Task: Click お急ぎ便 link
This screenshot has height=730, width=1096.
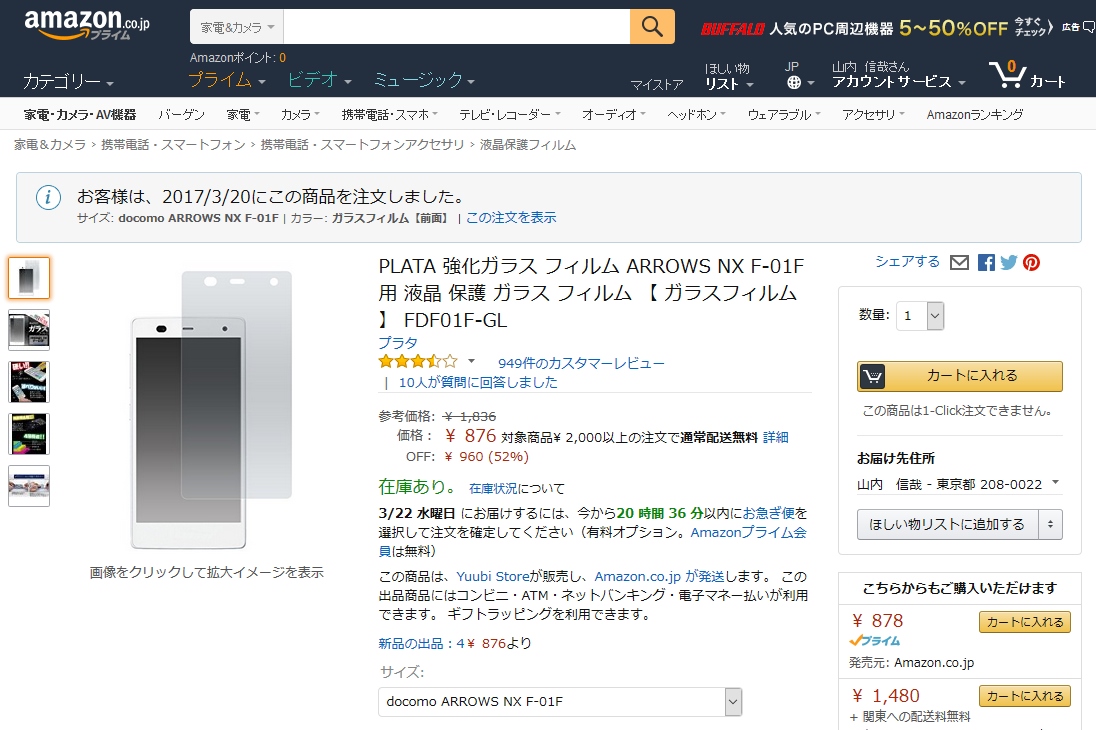Action: click(768, 513)
